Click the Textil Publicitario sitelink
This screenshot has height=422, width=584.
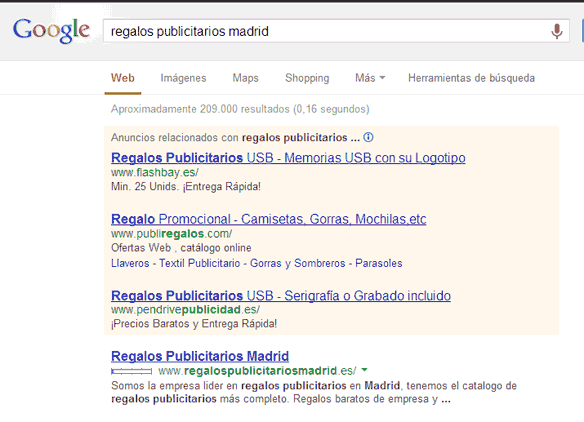pos(200,263)
